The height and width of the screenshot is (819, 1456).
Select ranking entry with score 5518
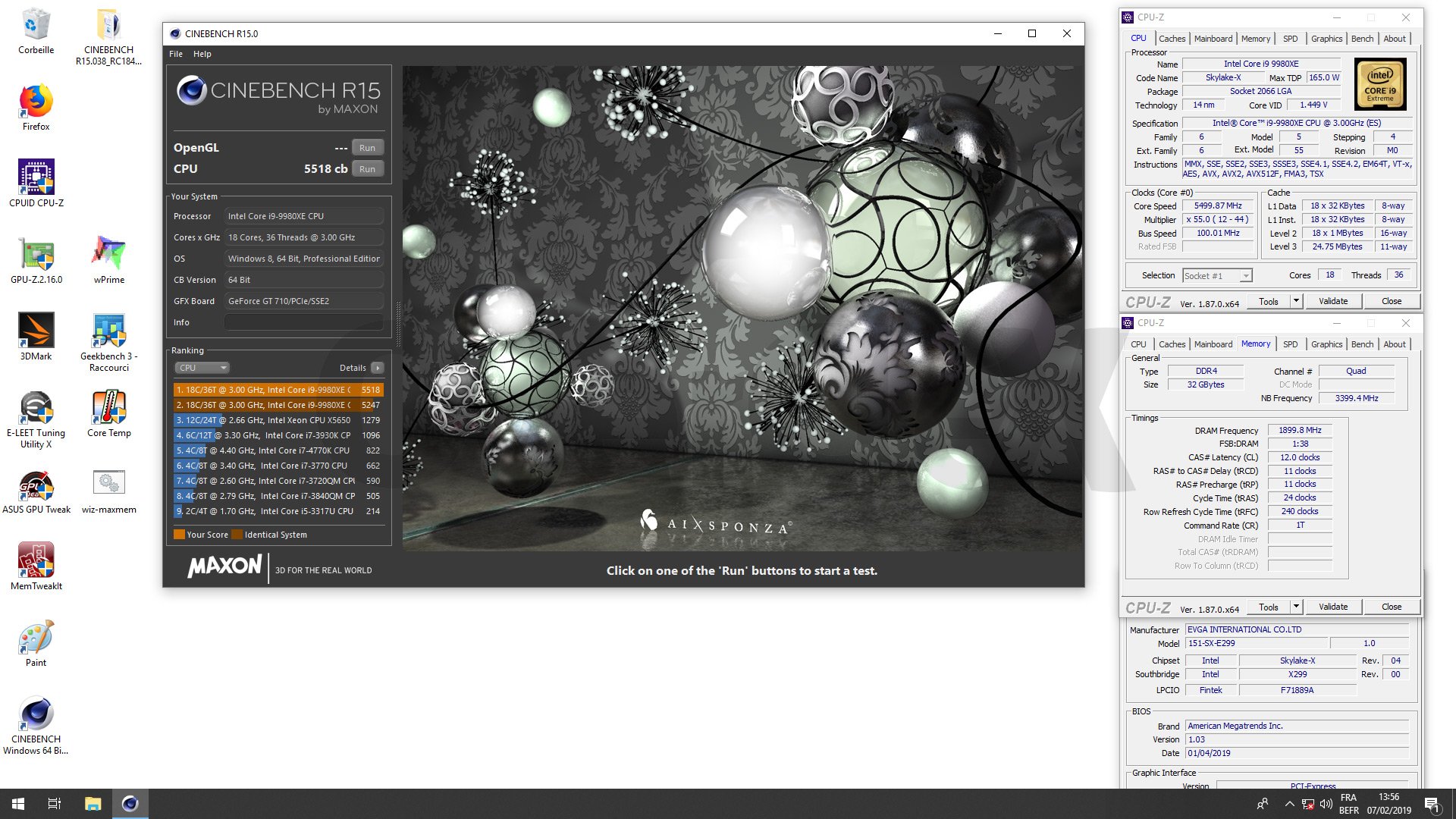[x=278, y=390]
